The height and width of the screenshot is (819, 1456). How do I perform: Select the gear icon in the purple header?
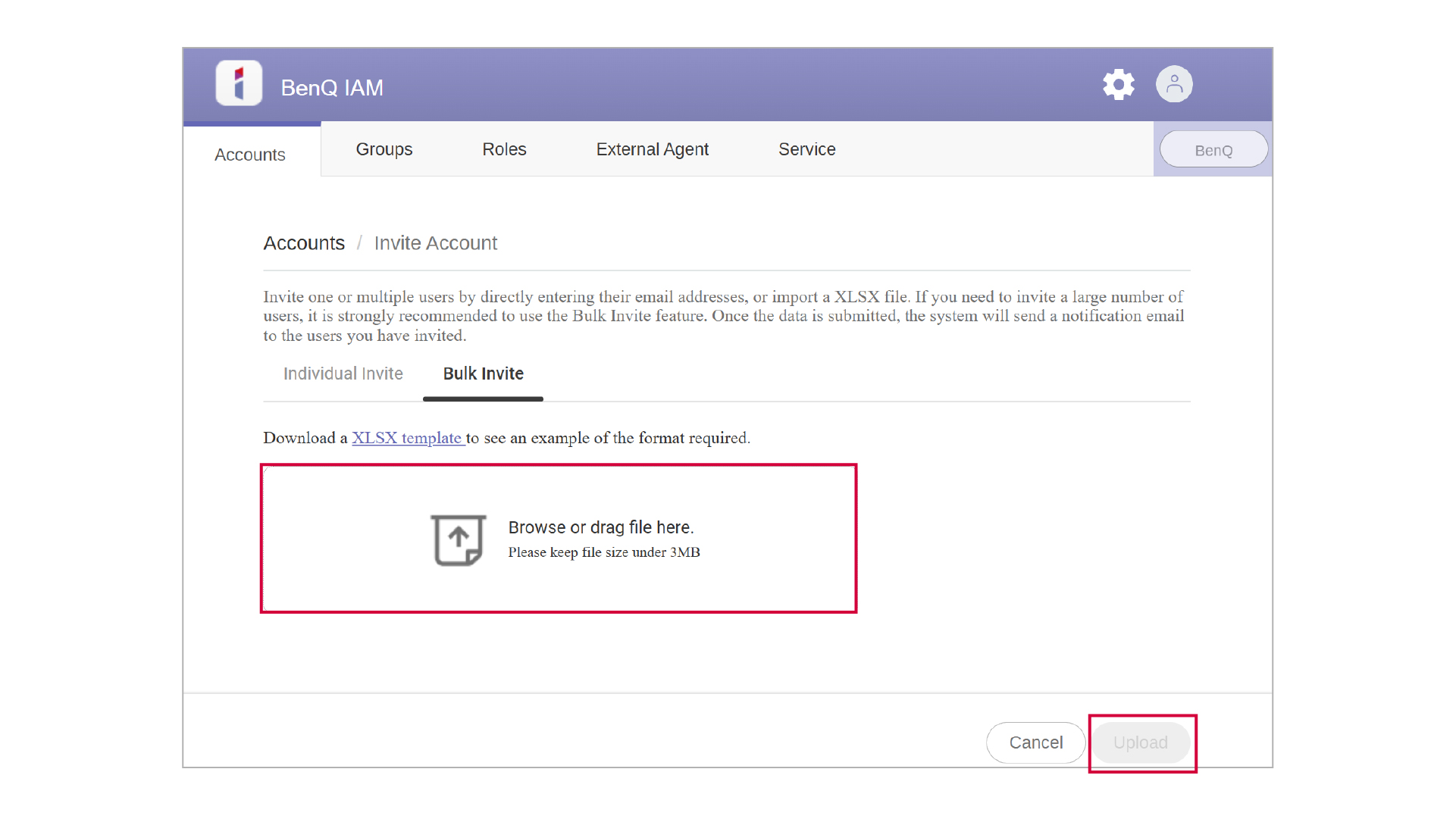(1118, 84)
